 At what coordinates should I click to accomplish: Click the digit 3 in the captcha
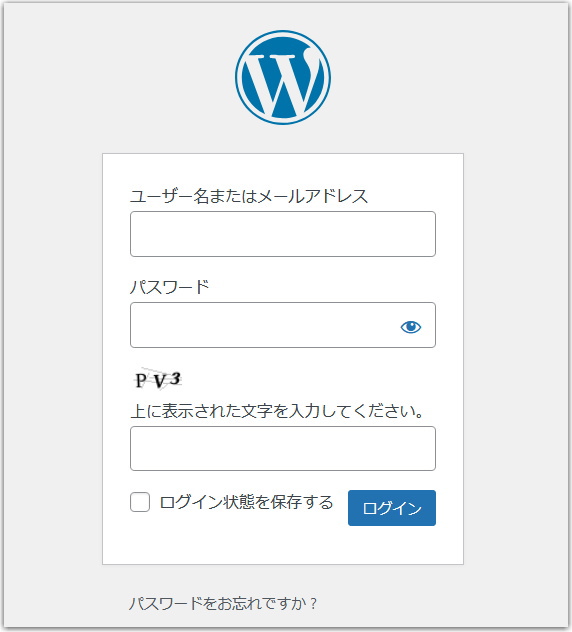pos(175,378)
